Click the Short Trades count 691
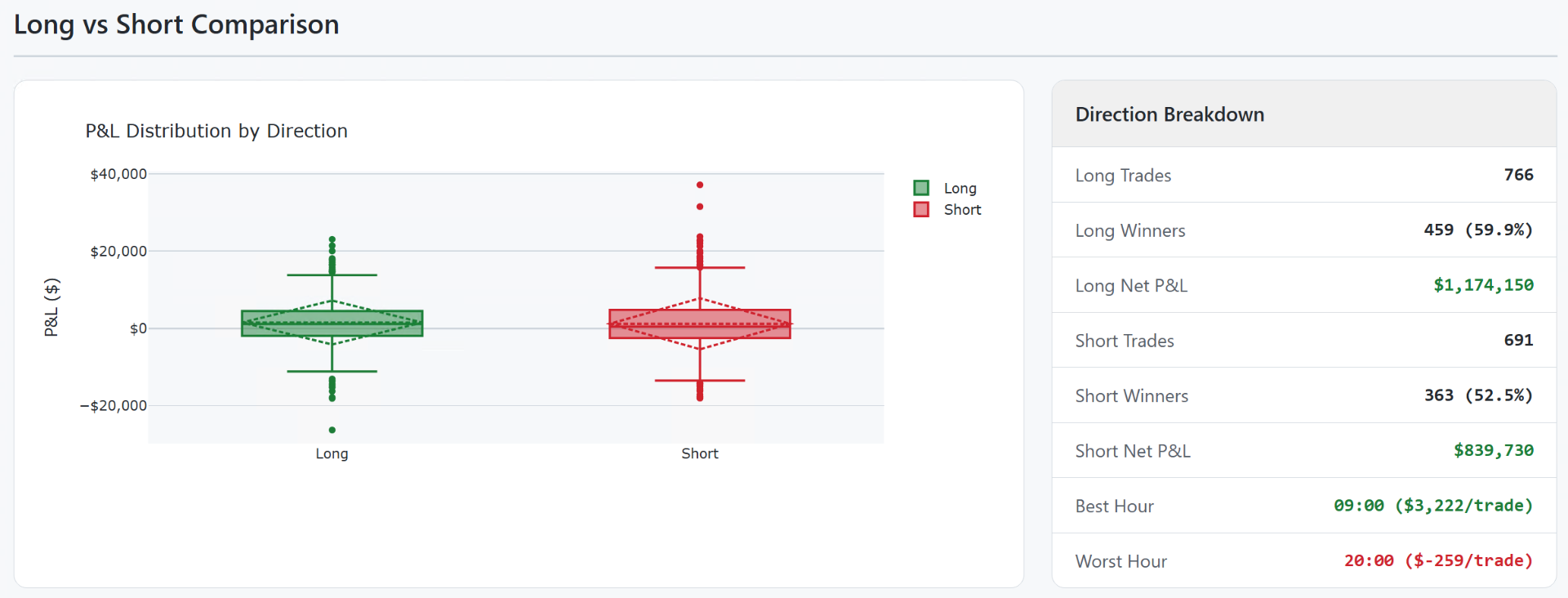 coord(1518,340)
